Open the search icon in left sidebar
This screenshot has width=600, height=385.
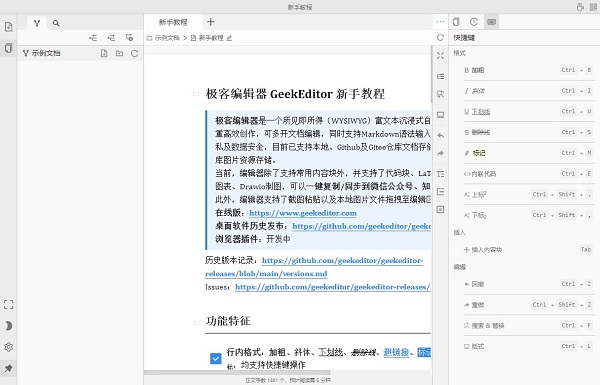(56, 23)
